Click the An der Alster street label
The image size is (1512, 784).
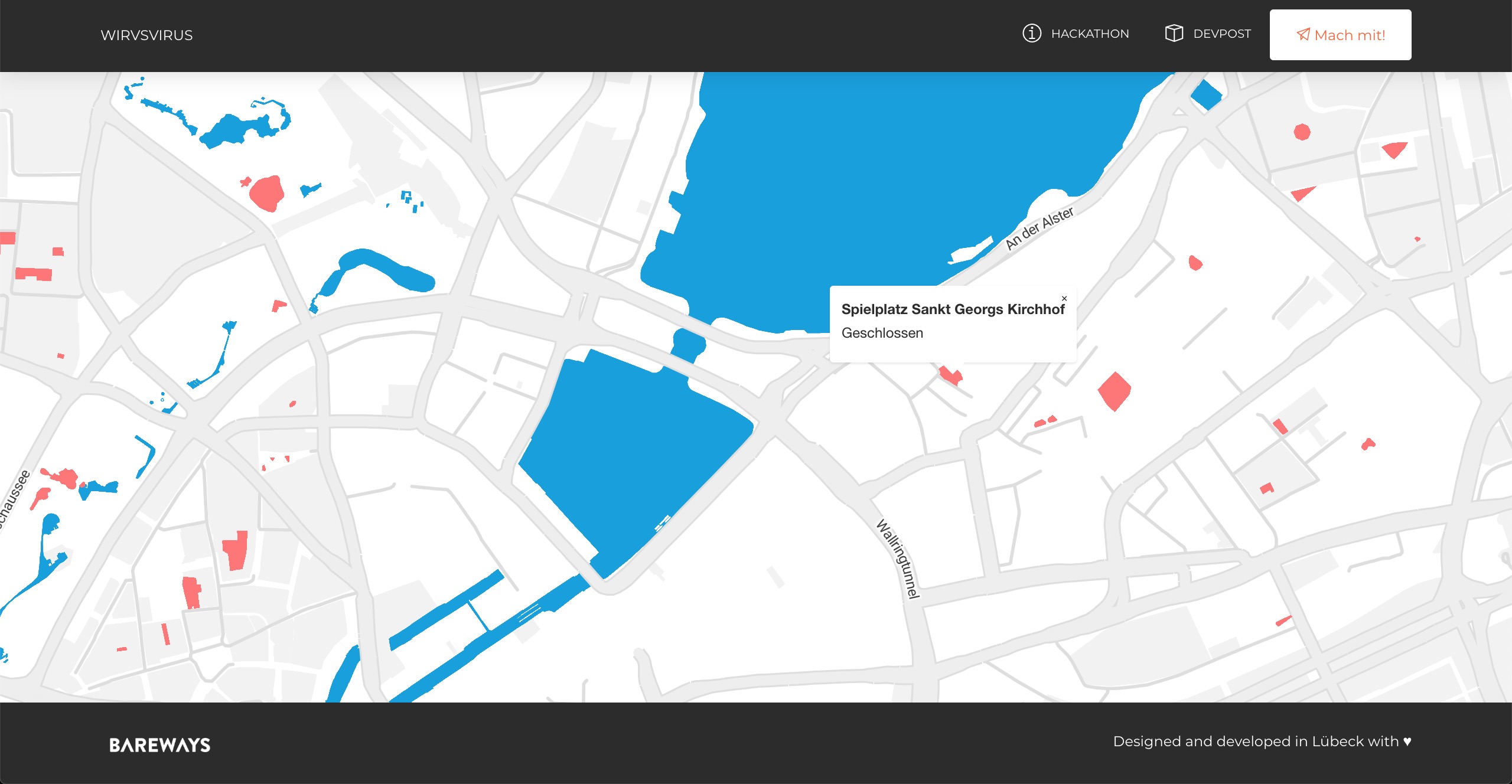[x=1039, y=228]
